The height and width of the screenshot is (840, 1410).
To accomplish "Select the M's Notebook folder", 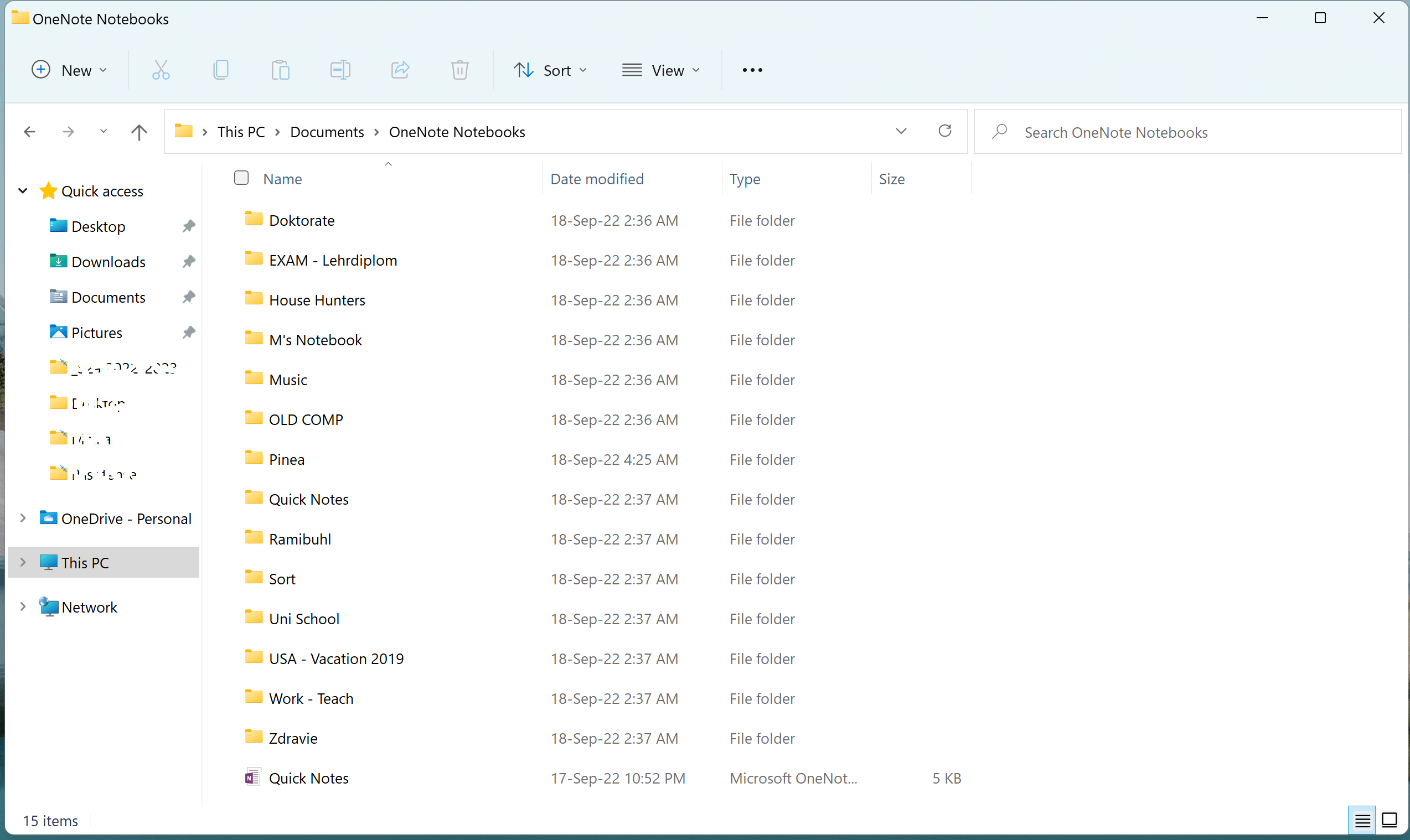I will click(x=316, y=340).
